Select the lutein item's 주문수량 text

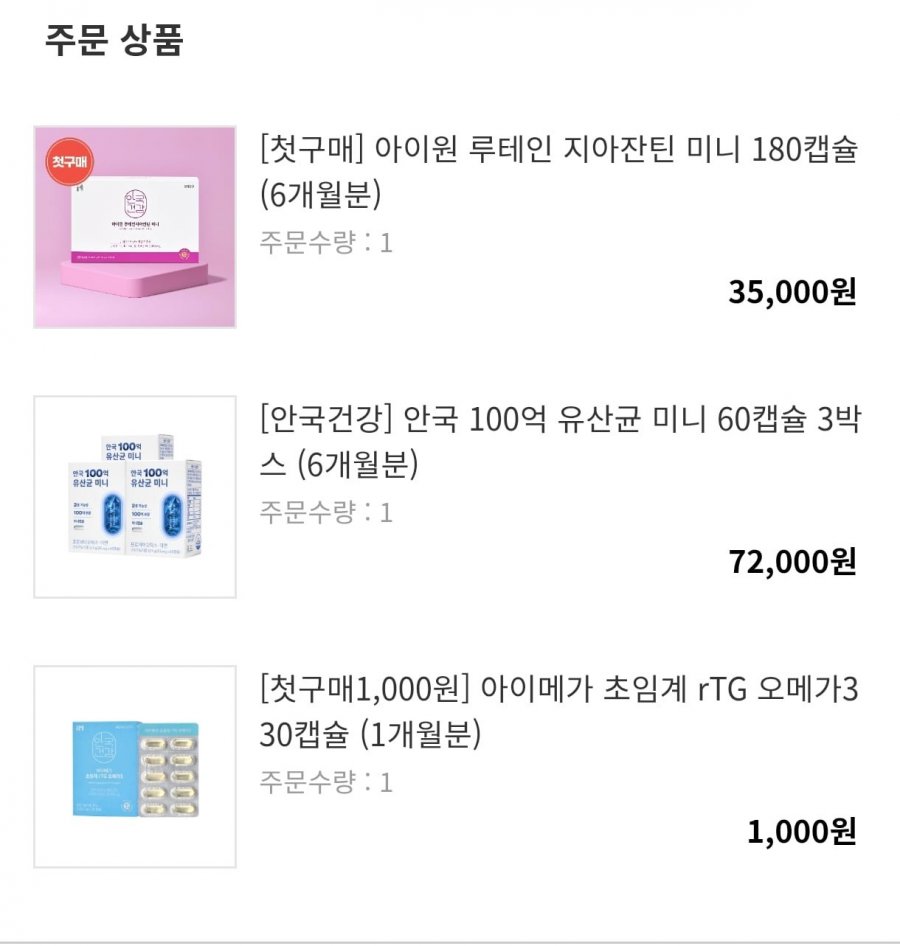click(x=326, y=242)
